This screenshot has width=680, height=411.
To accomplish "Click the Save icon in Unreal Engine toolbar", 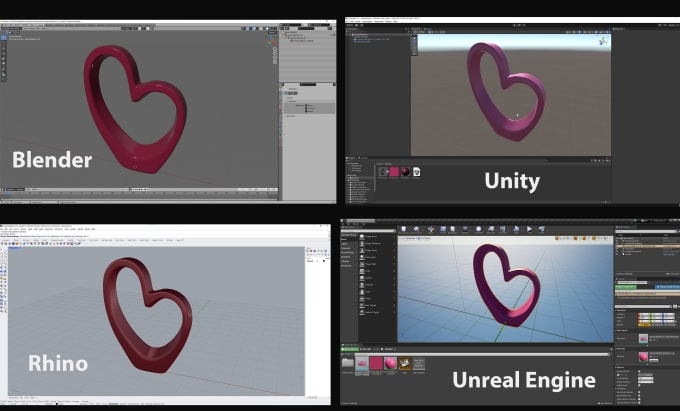I will tap(404, 229).
